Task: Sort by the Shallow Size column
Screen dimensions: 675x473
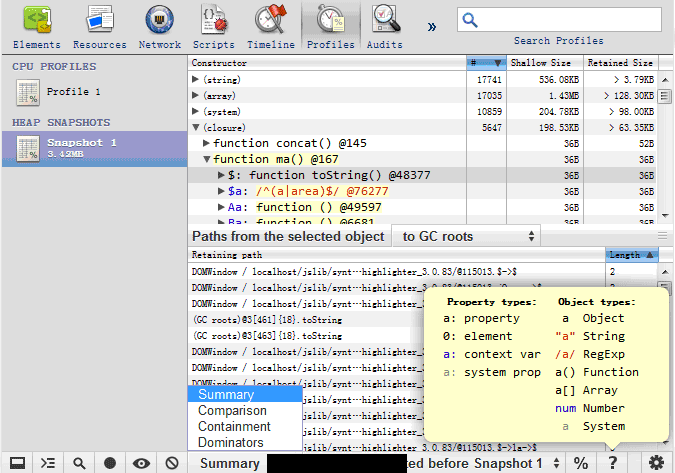Action: [x=545, y=63]
